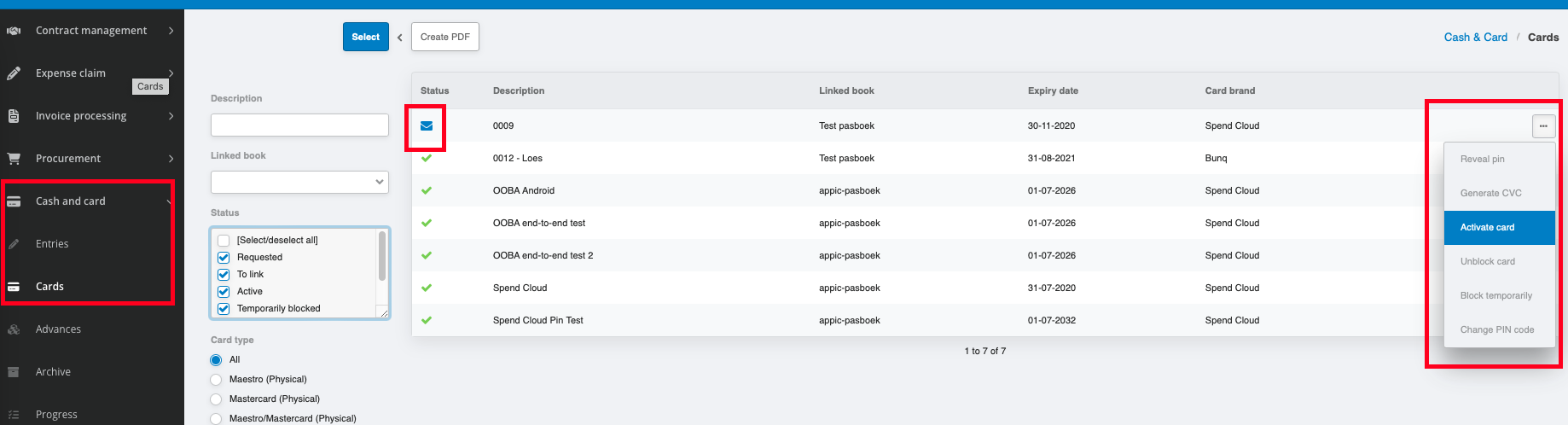Open the Cash & Card breadcrumb link
The width and height of the screenshot is (1568, 425).
(x=1475, y=37)
